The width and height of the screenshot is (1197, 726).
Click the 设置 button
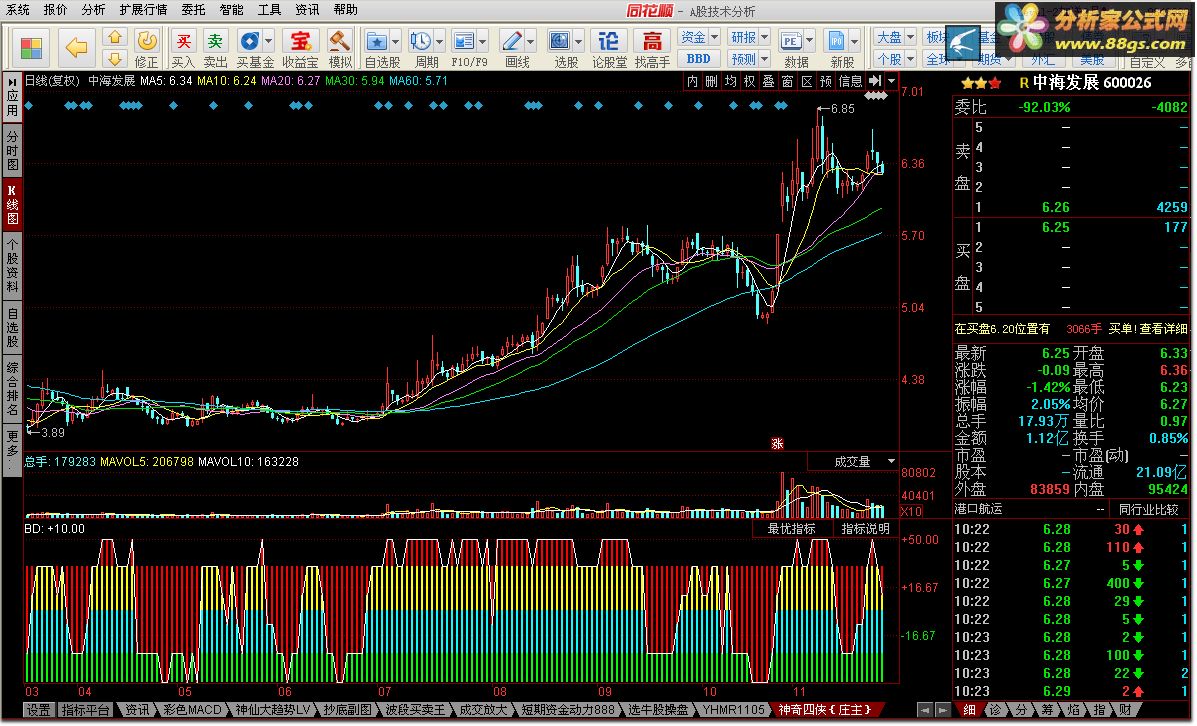(39, 710)
